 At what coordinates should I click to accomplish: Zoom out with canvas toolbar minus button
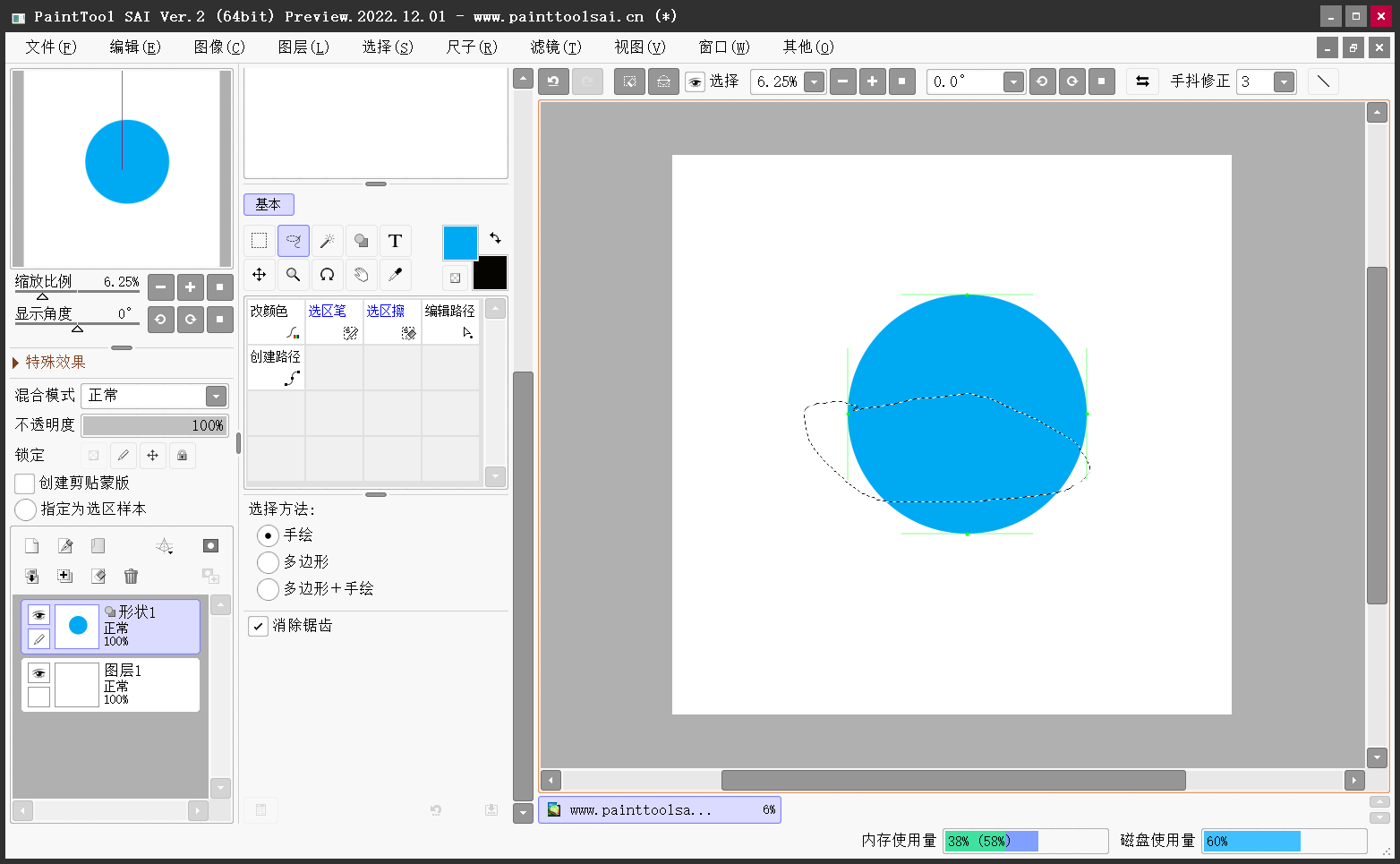pyautogui.click(x=843, y=81)
